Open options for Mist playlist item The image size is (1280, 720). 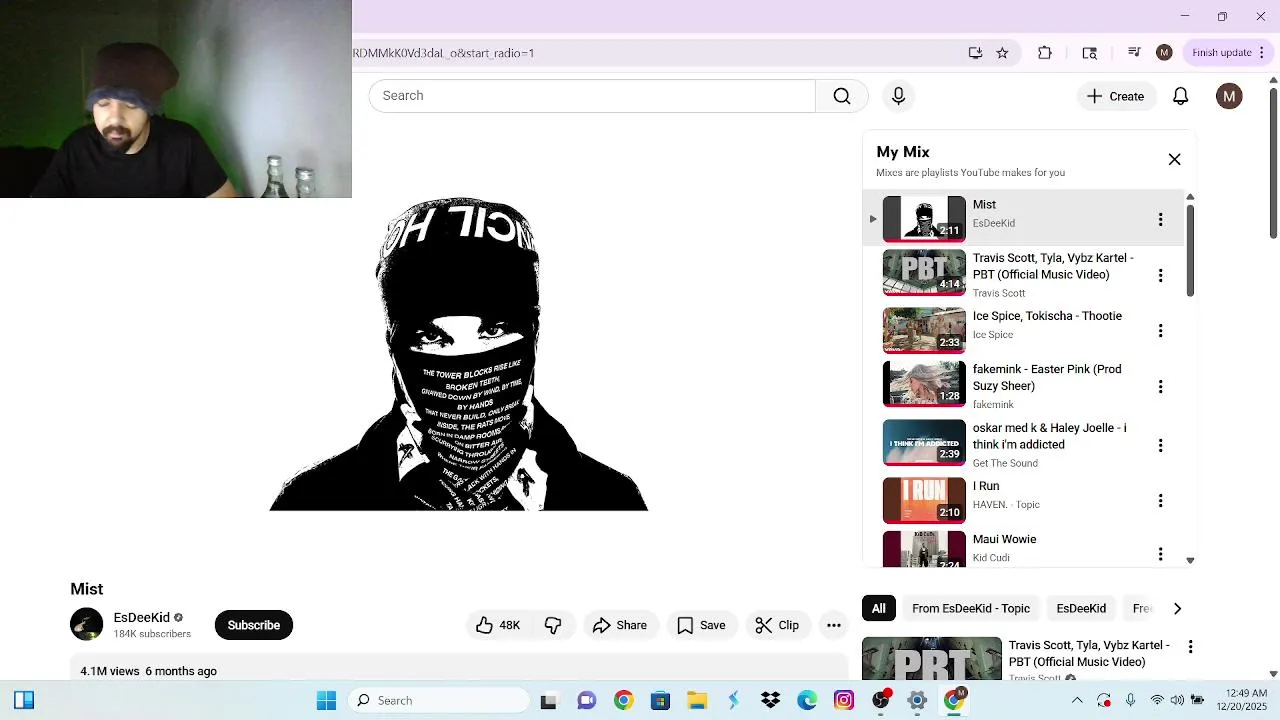click(x=1160, y=219)
